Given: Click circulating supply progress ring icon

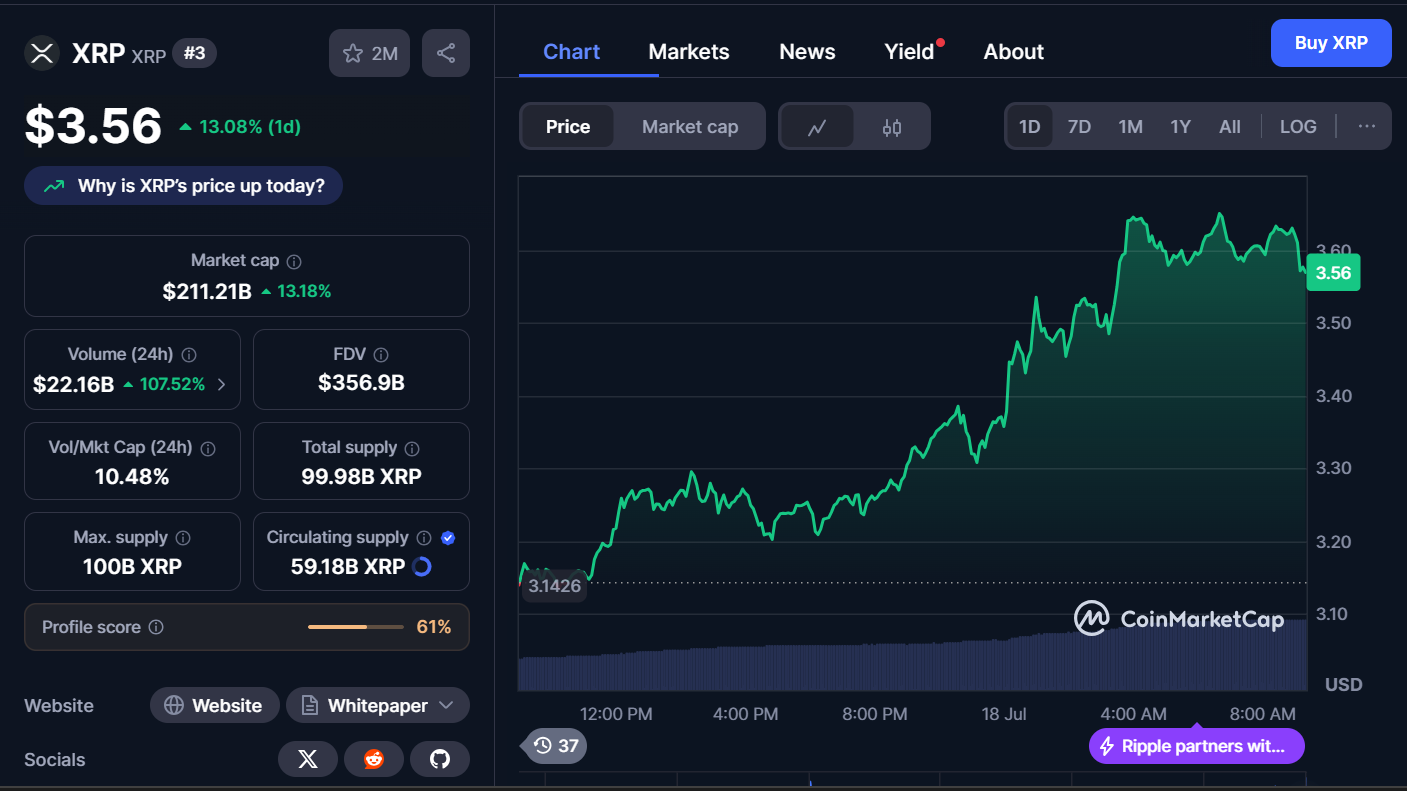Looking at the screenshot, I should pyautogui.click(x=422, y=567).
